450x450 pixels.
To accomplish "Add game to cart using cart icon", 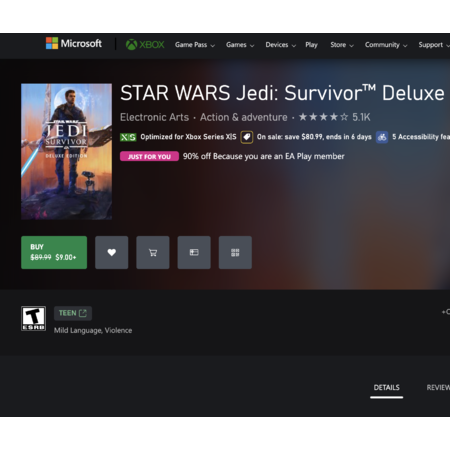I will [x=153, y=252].
